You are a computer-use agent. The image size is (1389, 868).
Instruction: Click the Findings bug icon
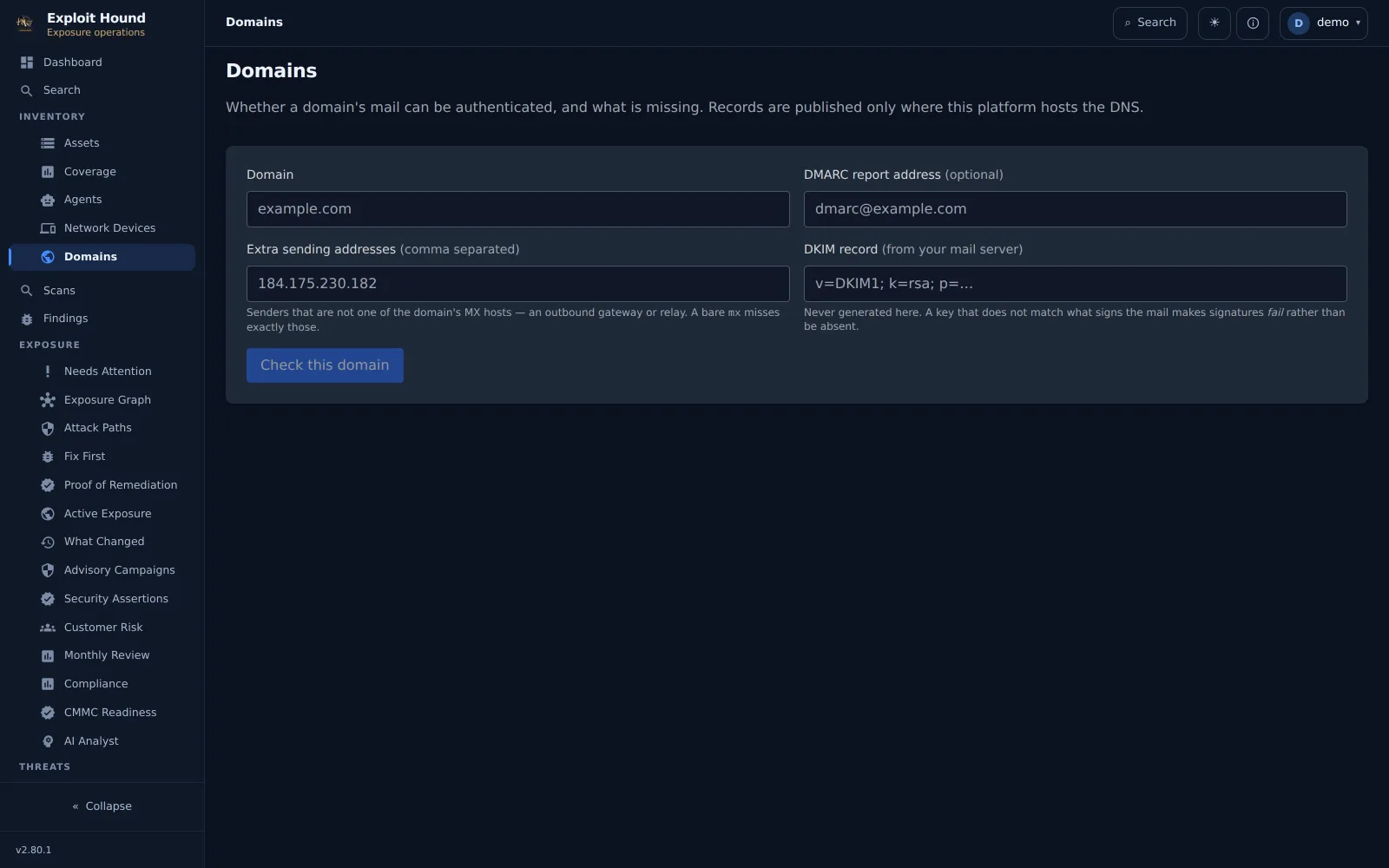coord(27,319)
